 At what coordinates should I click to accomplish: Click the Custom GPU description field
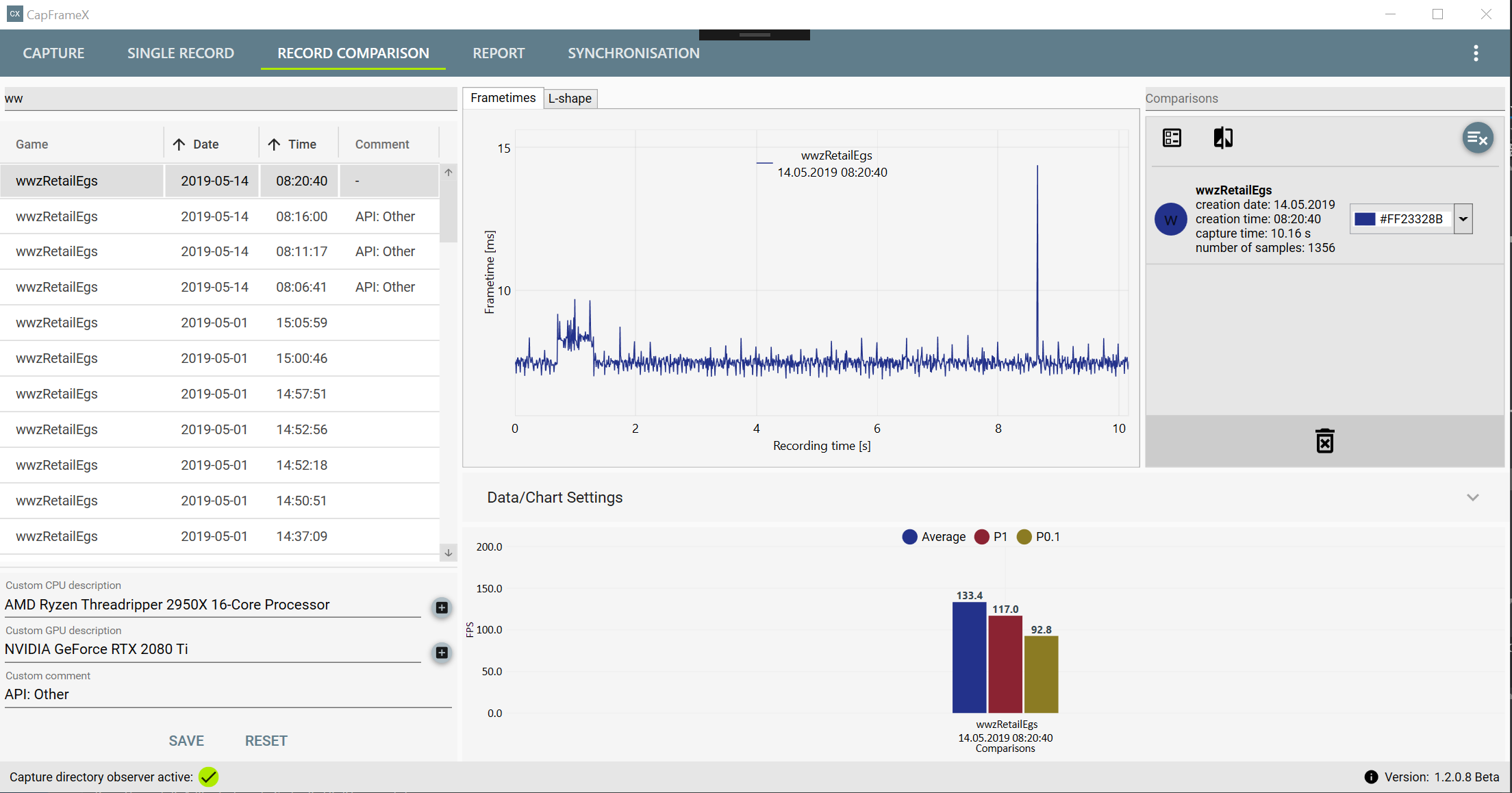[213, 649]
